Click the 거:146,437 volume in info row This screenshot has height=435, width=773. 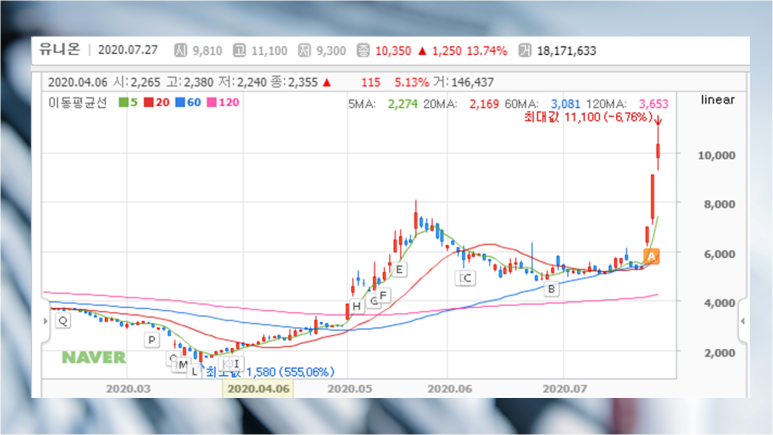coord(463,82)
